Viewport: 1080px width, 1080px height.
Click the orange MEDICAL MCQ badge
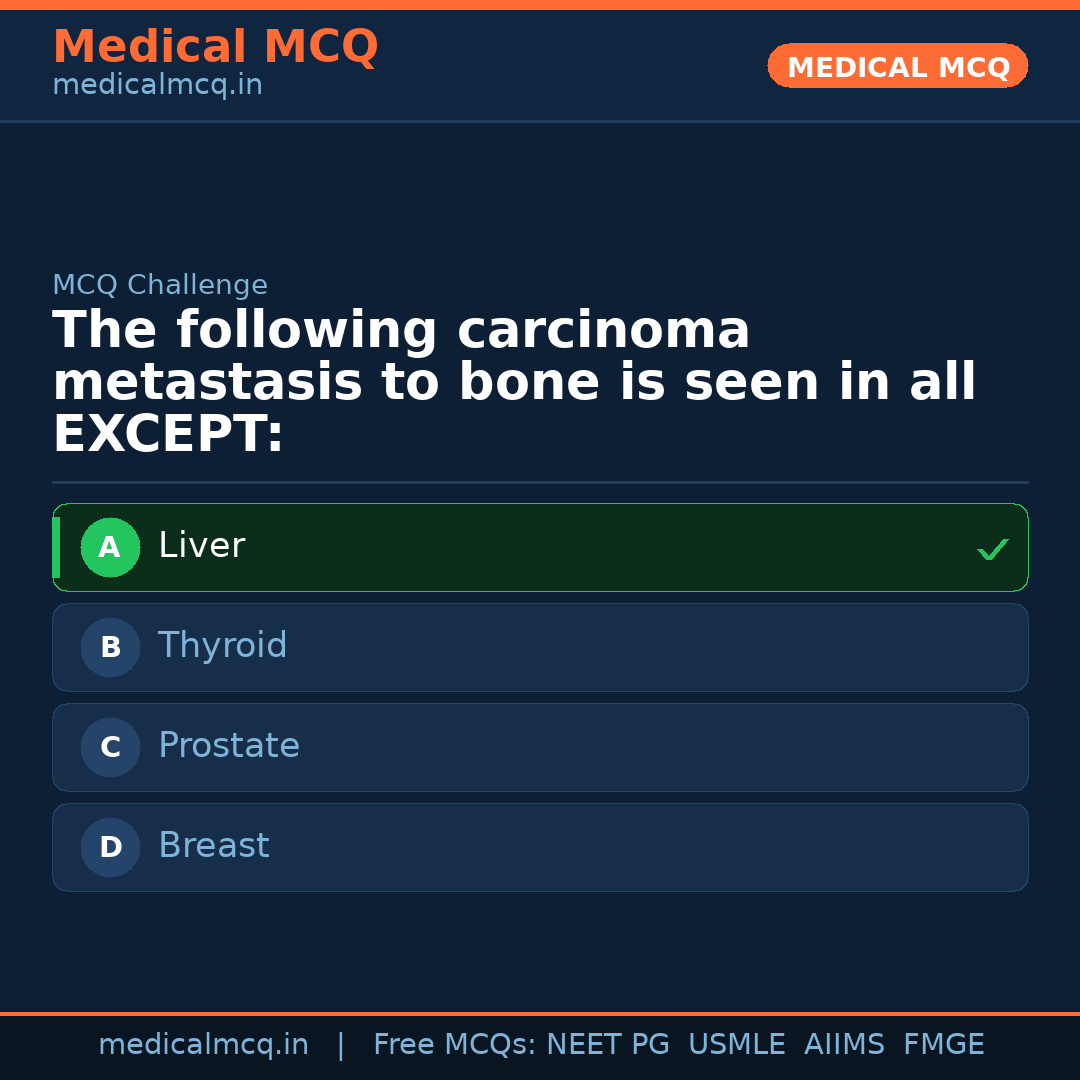pyautogui.click(x=897, y=66)
